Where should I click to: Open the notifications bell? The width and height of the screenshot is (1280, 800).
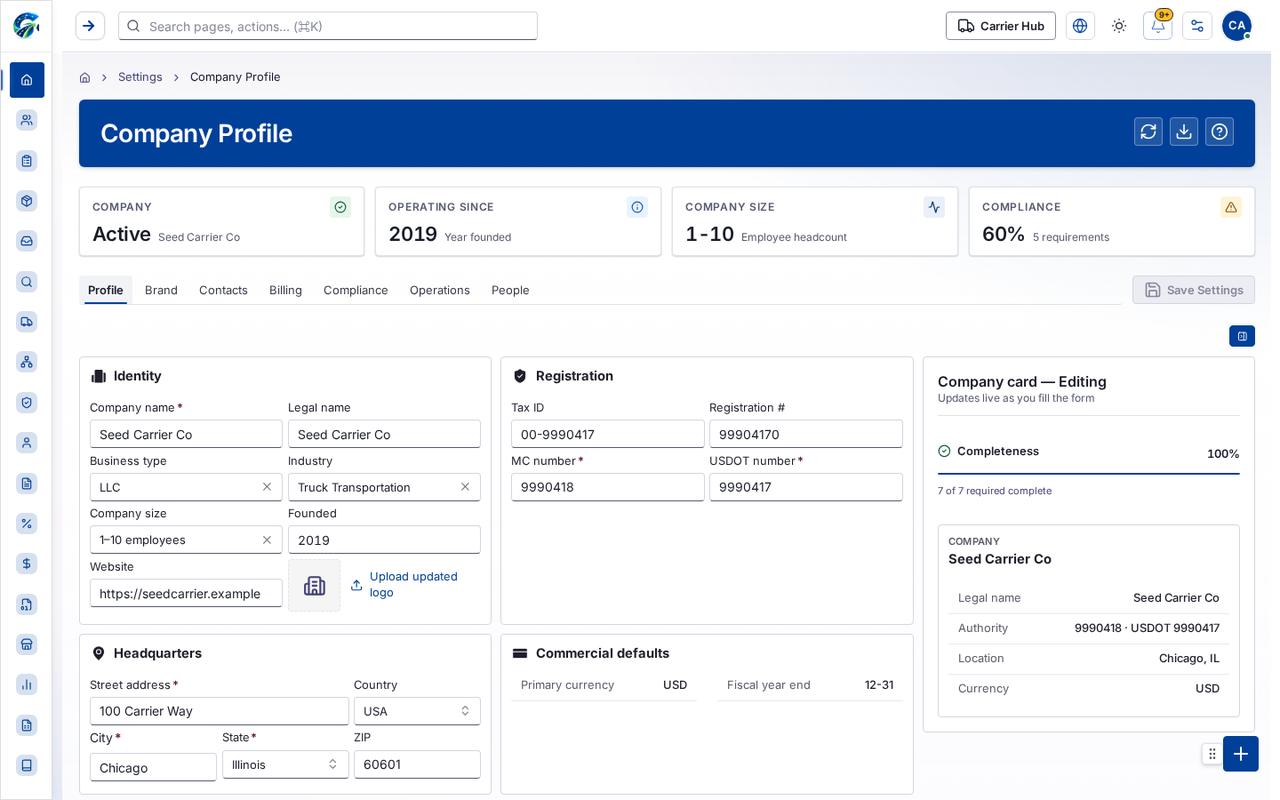click(x=1158, y=26)
